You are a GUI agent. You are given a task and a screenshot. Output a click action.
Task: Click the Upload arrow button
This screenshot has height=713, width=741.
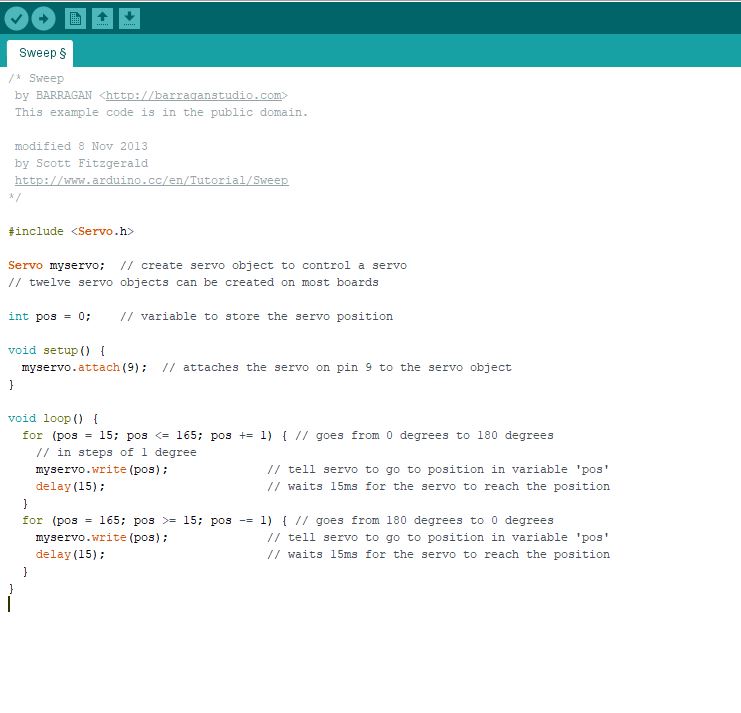tap(43, 19)
